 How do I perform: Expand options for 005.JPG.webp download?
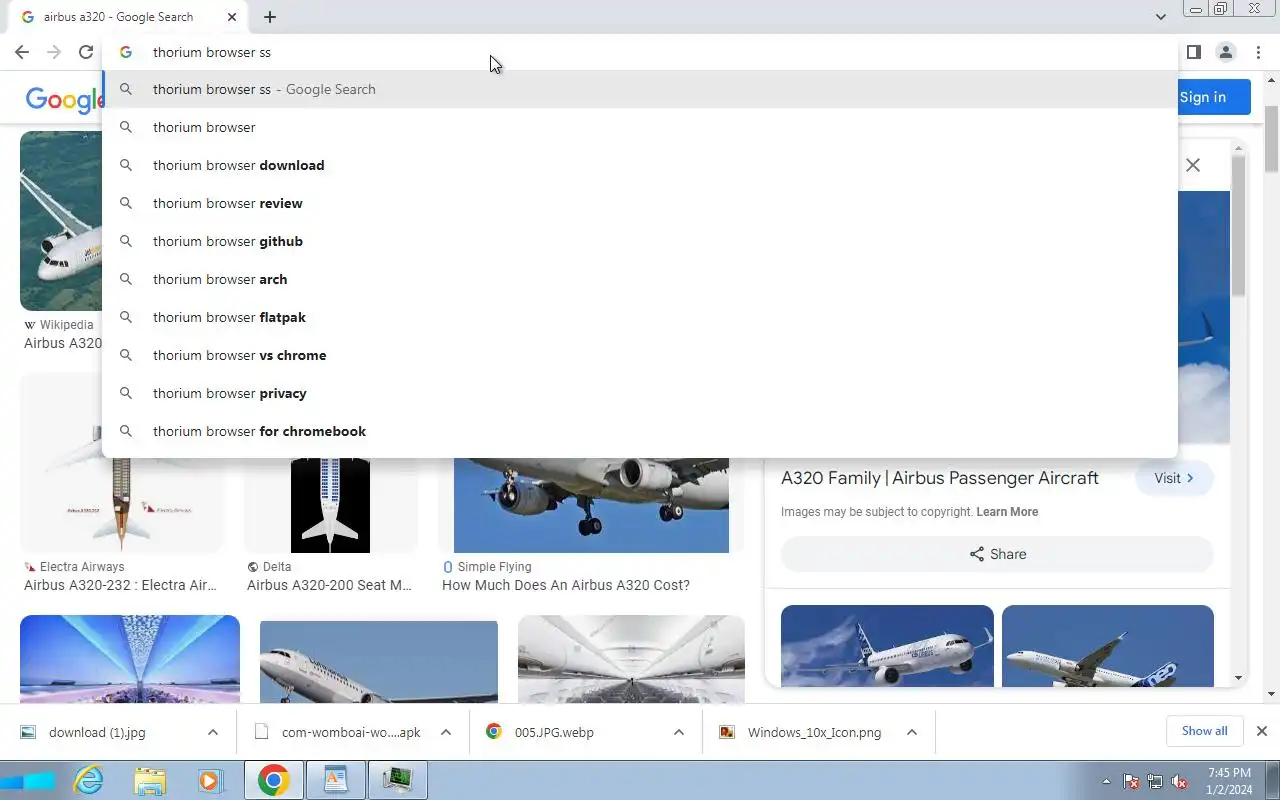679,732
